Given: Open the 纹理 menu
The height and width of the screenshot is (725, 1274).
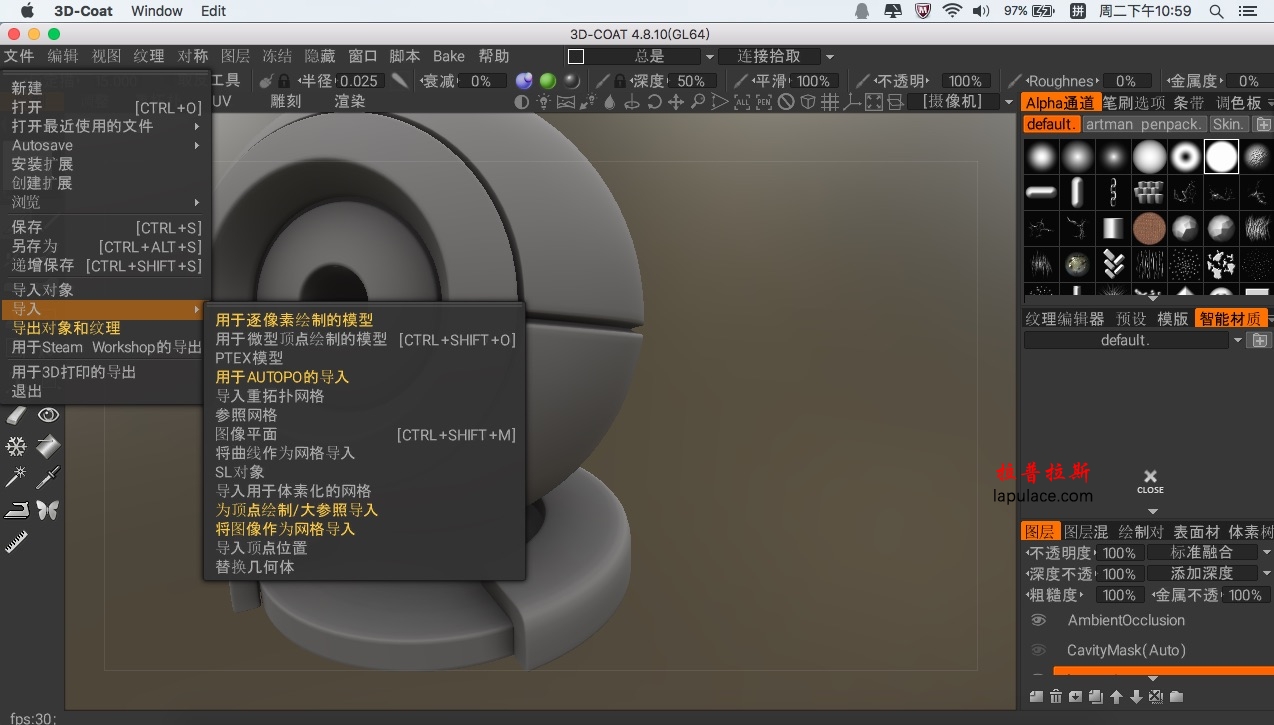Looking at the screenshot, I should [x=149, y=57].
